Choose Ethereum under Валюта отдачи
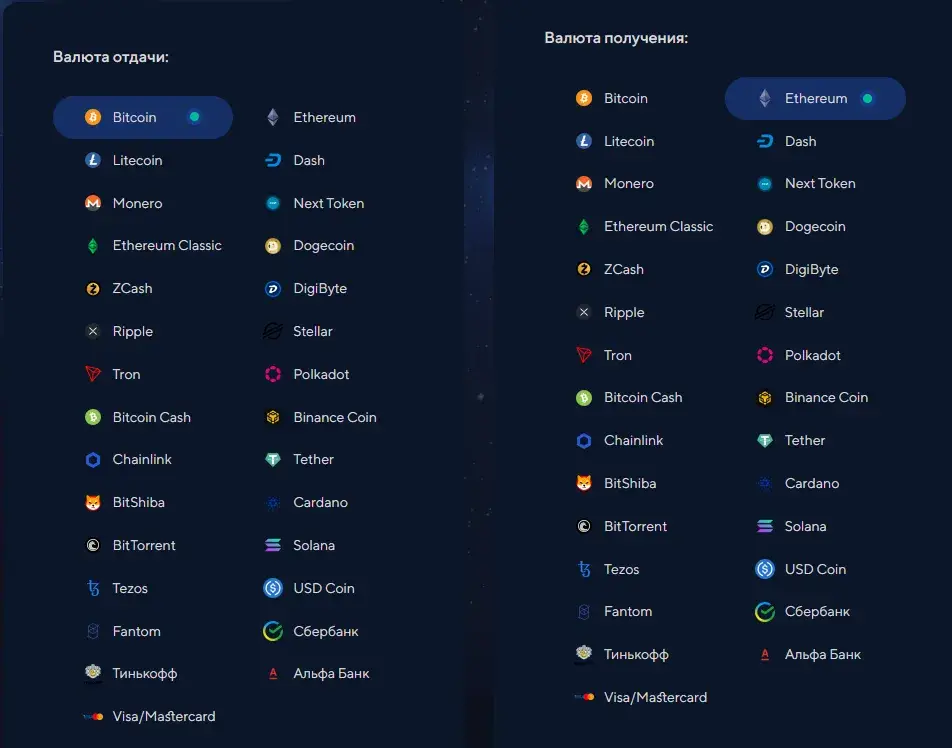The image size is (952, 748). (311, 117)
